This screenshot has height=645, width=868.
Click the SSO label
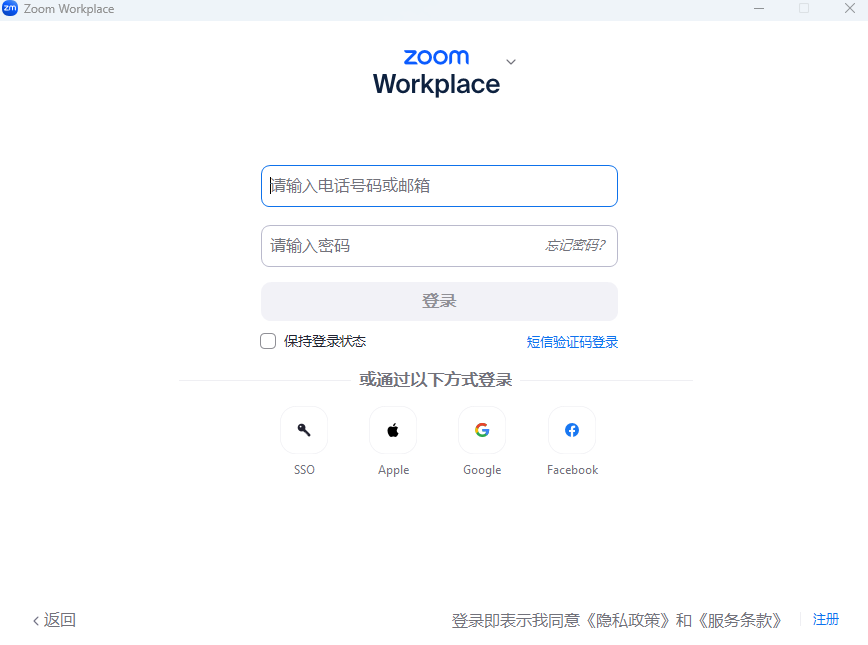pos(304,470)
